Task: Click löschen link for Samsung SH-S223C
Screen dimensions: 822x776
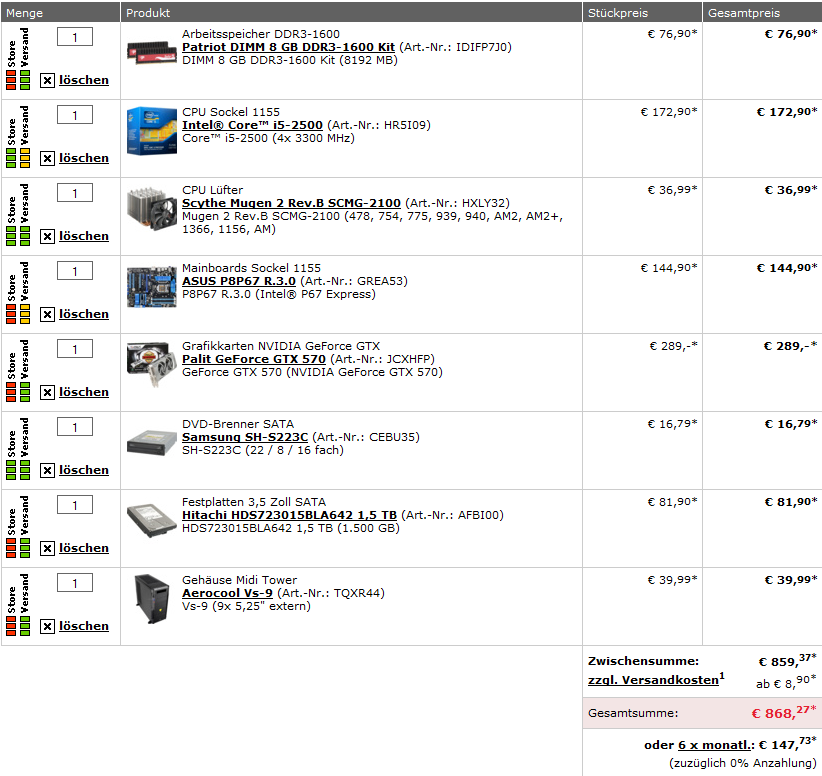Action: point(84,470)
